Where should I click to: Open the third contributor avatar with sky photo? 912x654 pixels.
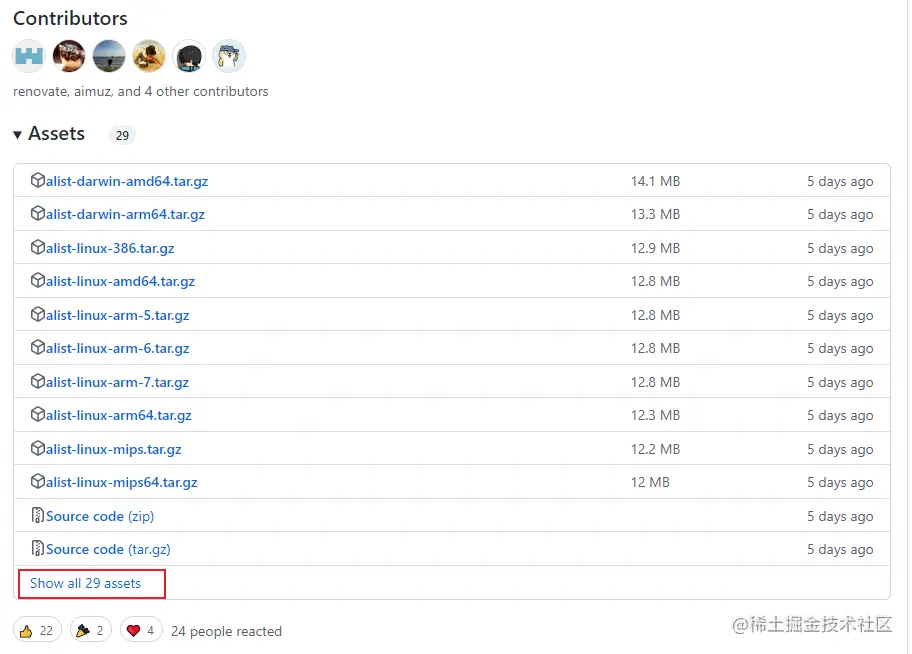[x=109, y=56]
